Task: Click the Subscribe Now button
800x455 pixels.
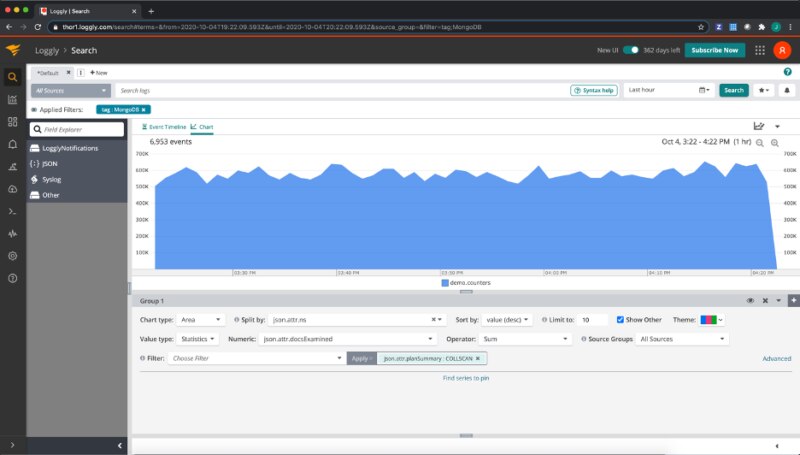Action: (715, 50)
